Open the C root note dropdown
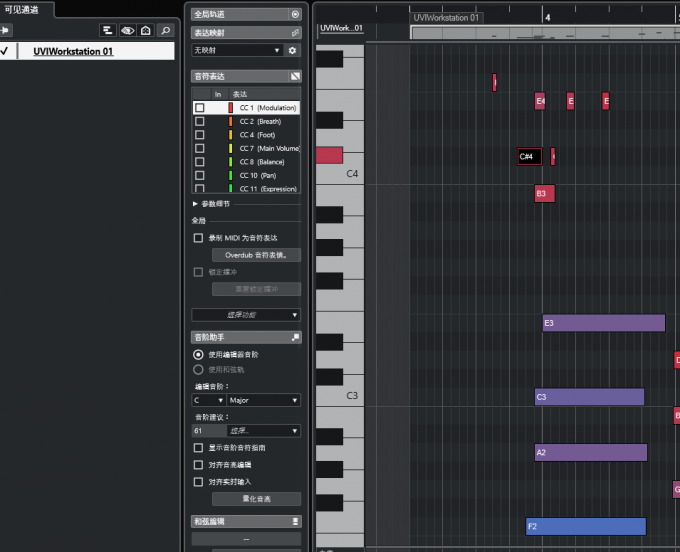 click(x=209, y=400)
